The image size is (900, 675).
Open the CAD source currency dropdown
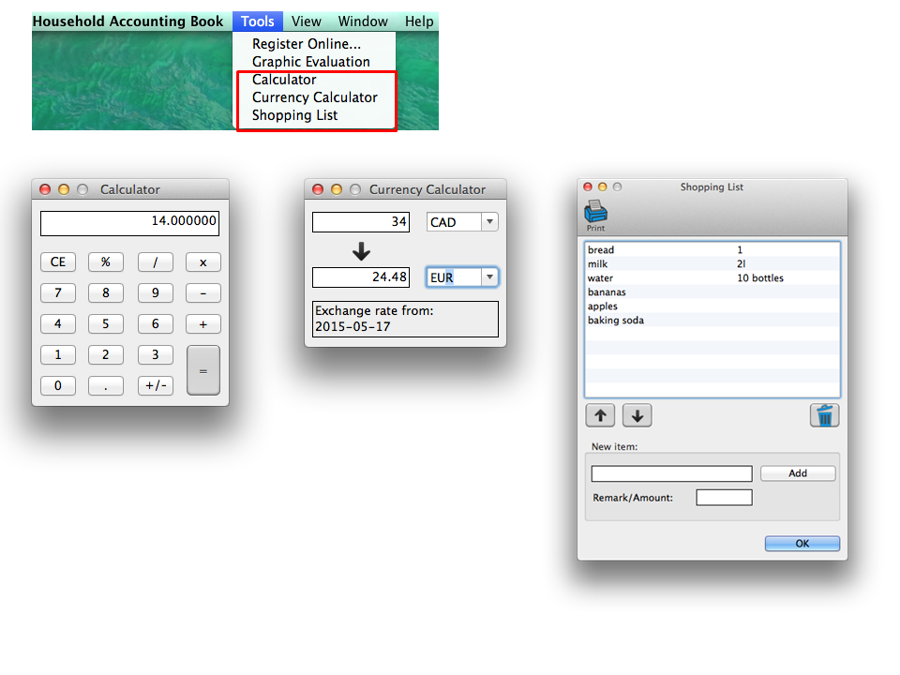point(462,222)
